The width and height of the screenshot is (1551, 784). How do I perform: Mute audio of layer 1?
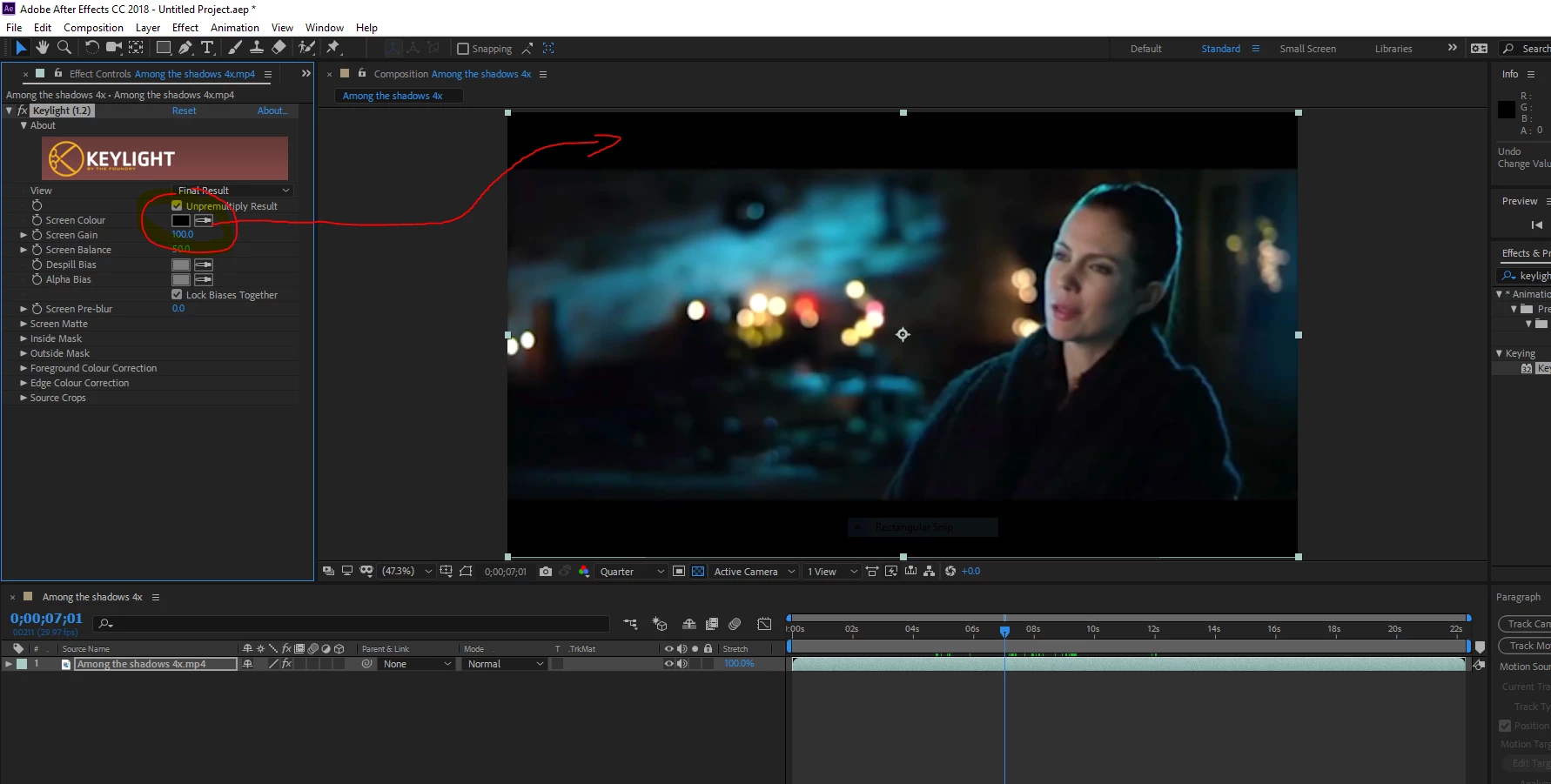pyautogui.click(x=681, y=664)
